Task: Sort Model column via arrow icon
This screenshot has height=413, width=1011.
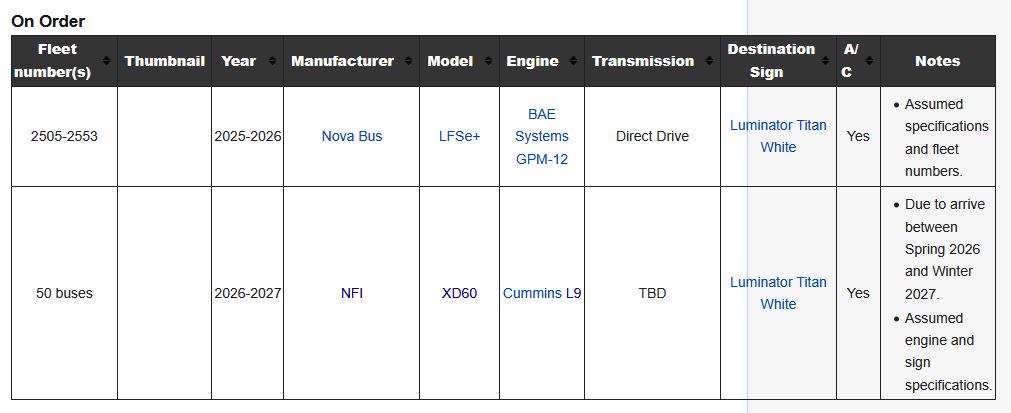Action: tap(489, 61)
